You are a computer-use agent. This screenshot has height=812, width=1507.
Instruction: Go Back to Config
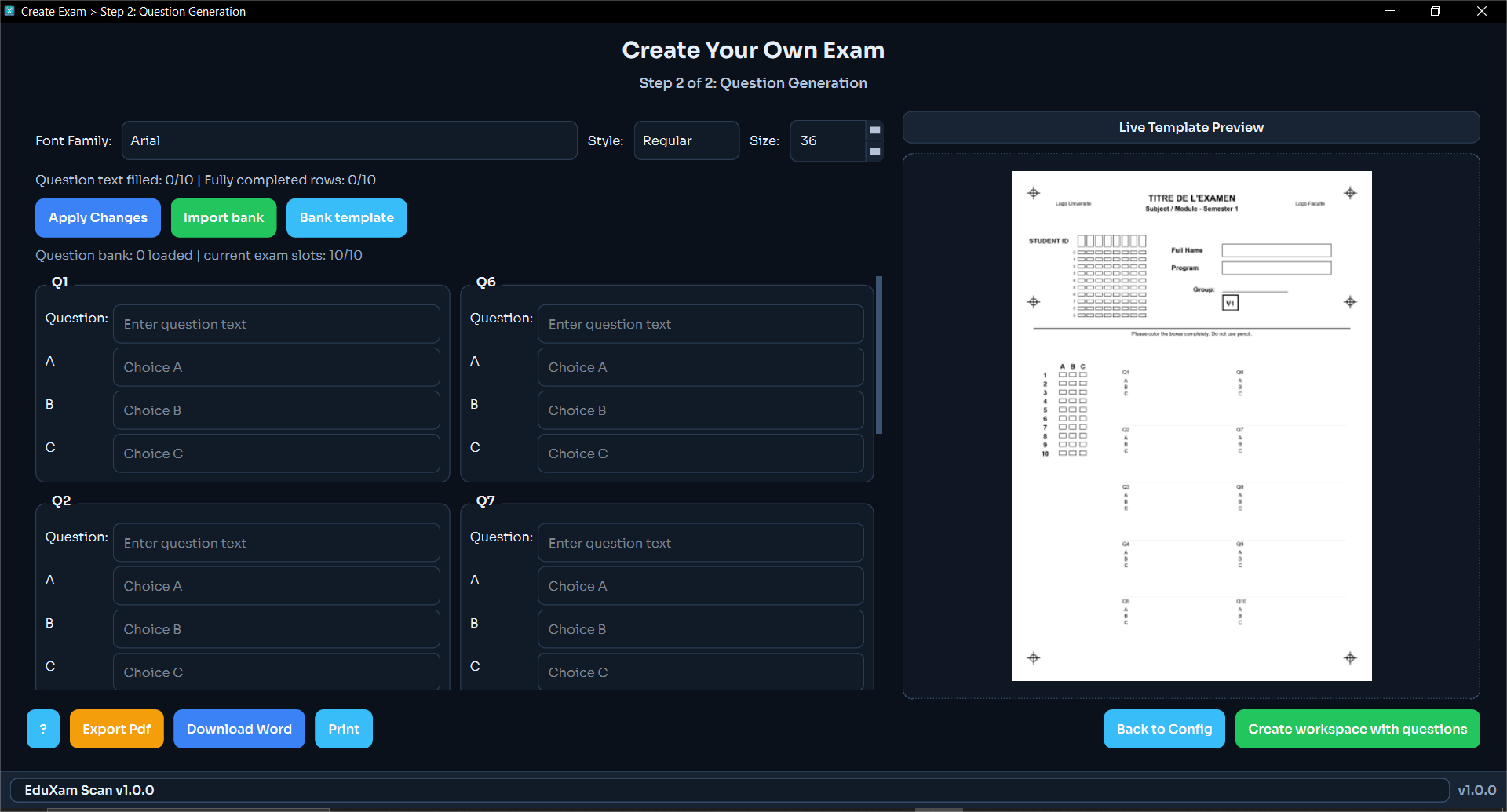coord(1164,729)
